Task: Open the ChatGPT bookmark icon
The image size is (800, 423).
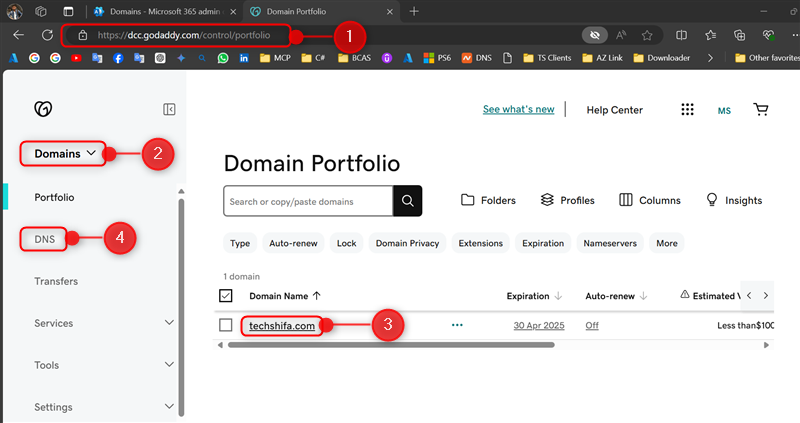Action: click(160, 58)
